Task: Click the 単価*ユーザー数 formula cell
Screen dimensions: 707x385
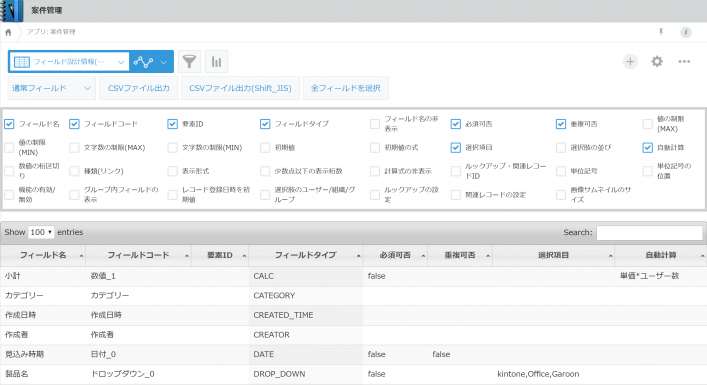Action: click(x=661, y=276)
